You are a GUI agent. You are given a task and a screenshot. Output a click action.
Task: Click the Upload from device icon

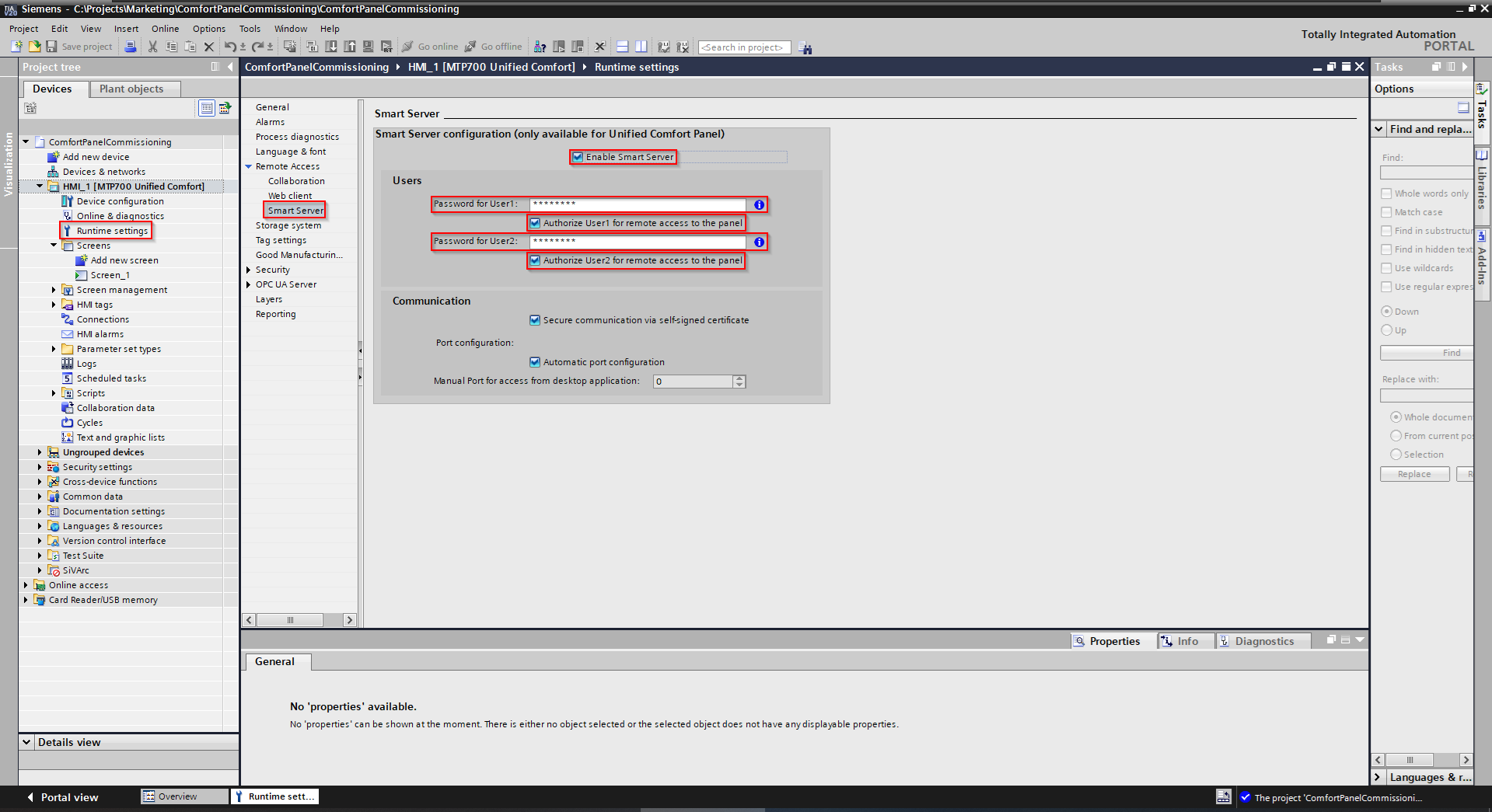pyautogui.click(x=350, y=47)
